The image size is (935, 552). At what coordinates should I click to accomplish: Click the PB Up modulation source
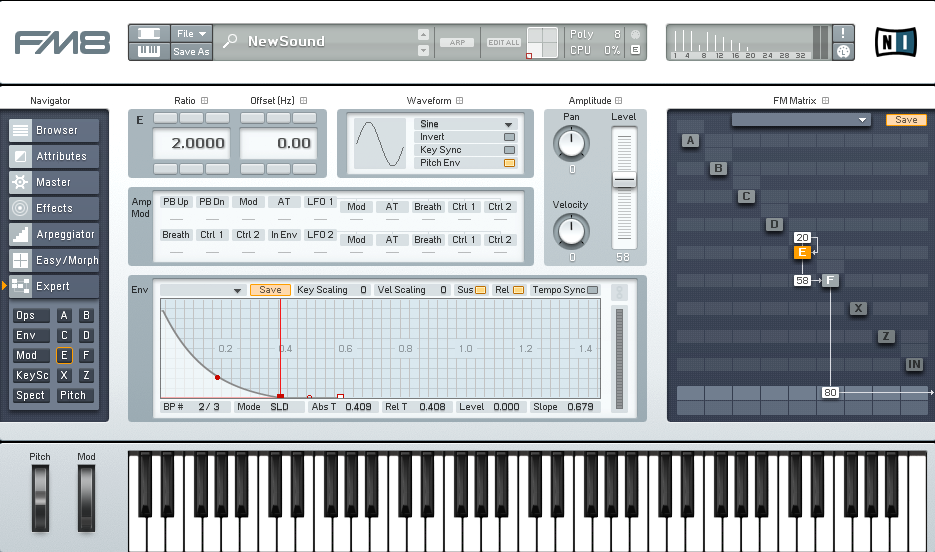point(176,202)
